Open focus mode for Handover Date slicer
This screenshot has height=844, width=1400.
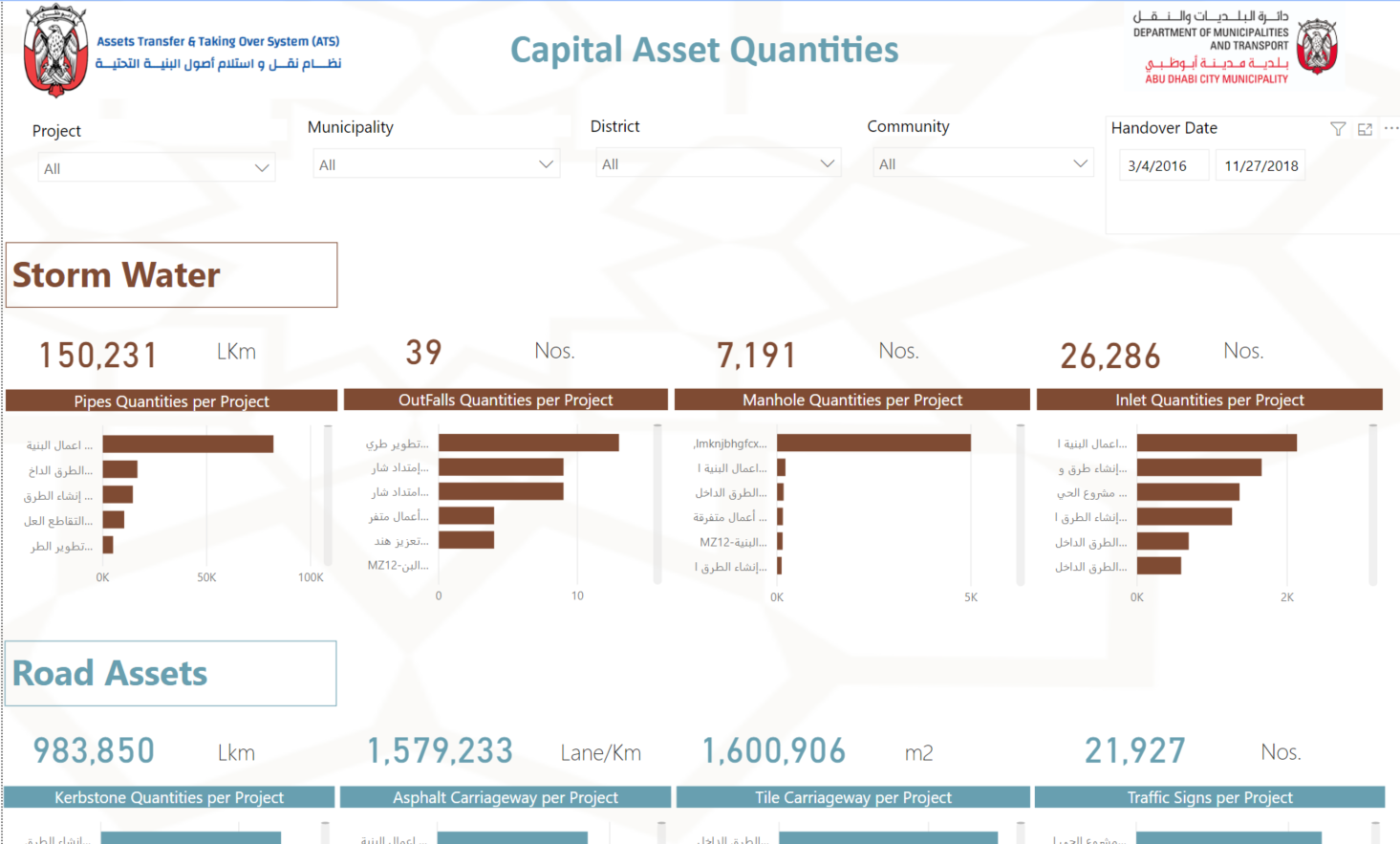click(x=1365, y=129)
